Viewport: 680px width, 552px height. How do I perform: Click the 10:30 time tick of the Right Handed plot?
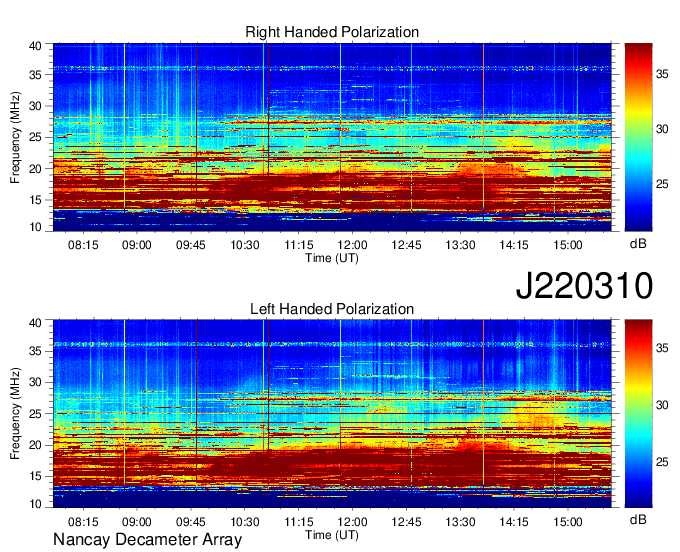245,245
